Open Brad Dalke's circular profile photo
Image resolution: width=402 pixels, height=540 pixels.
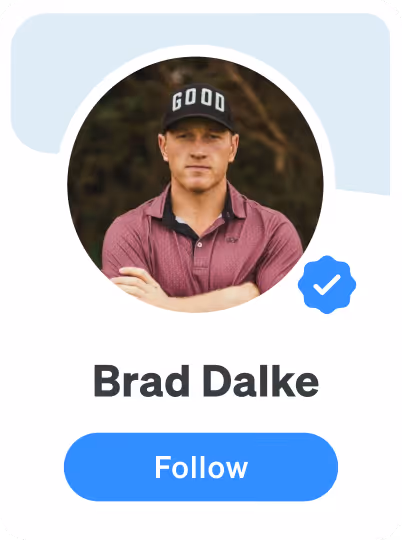tap(195, 185)
